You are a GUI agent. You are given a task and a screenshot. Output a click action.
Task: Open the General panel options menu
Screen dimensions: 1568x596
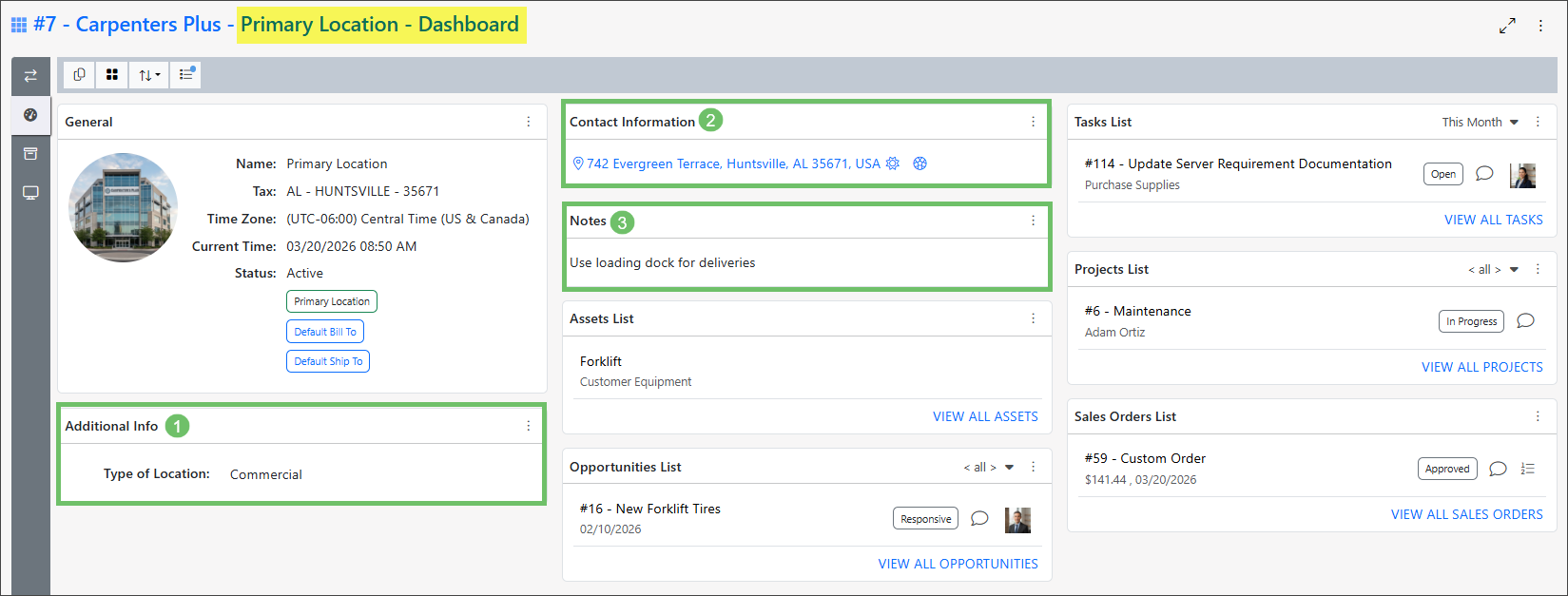point(529,122)
